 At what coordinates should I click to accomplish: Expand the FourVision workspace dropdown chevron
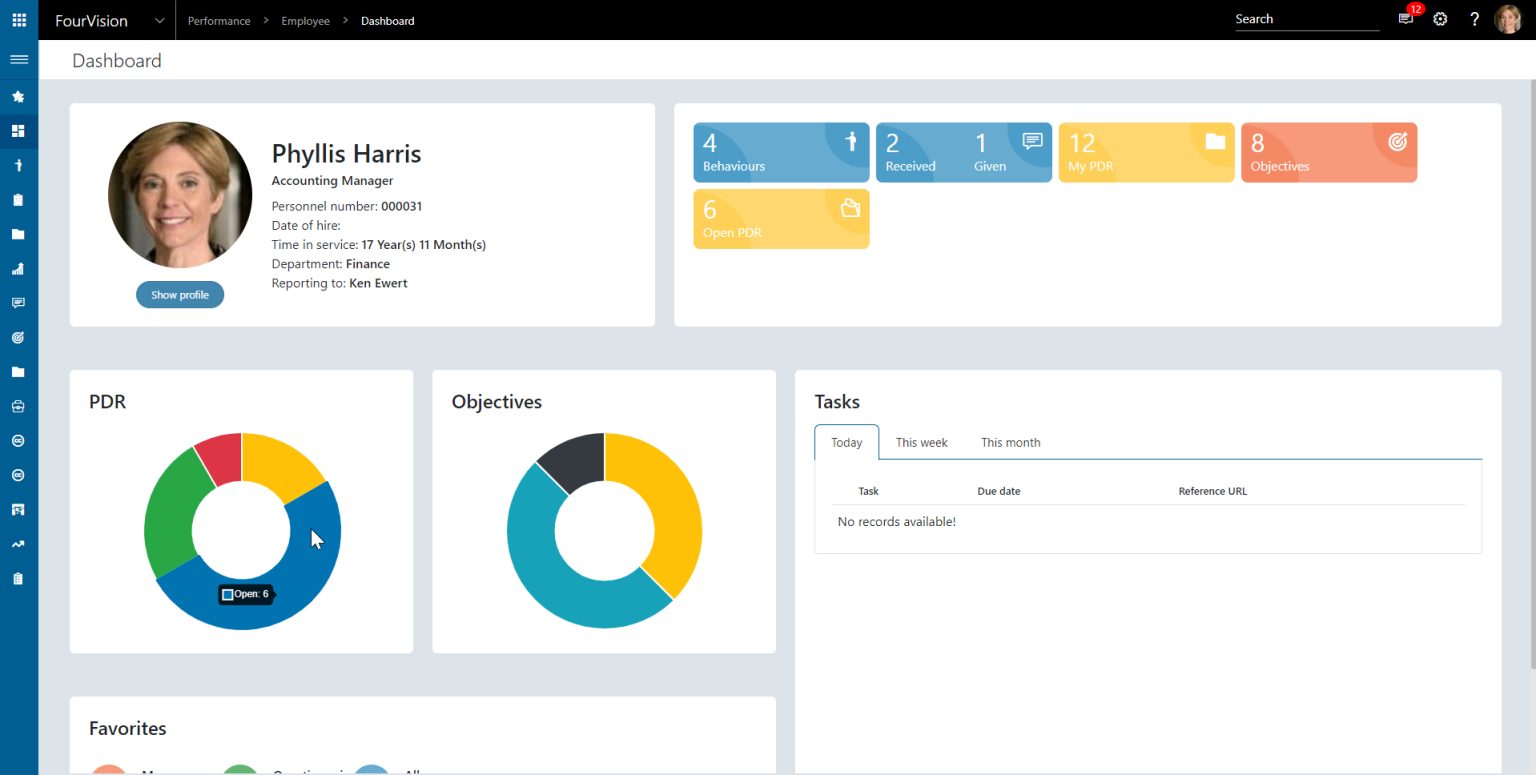[158, 20]
